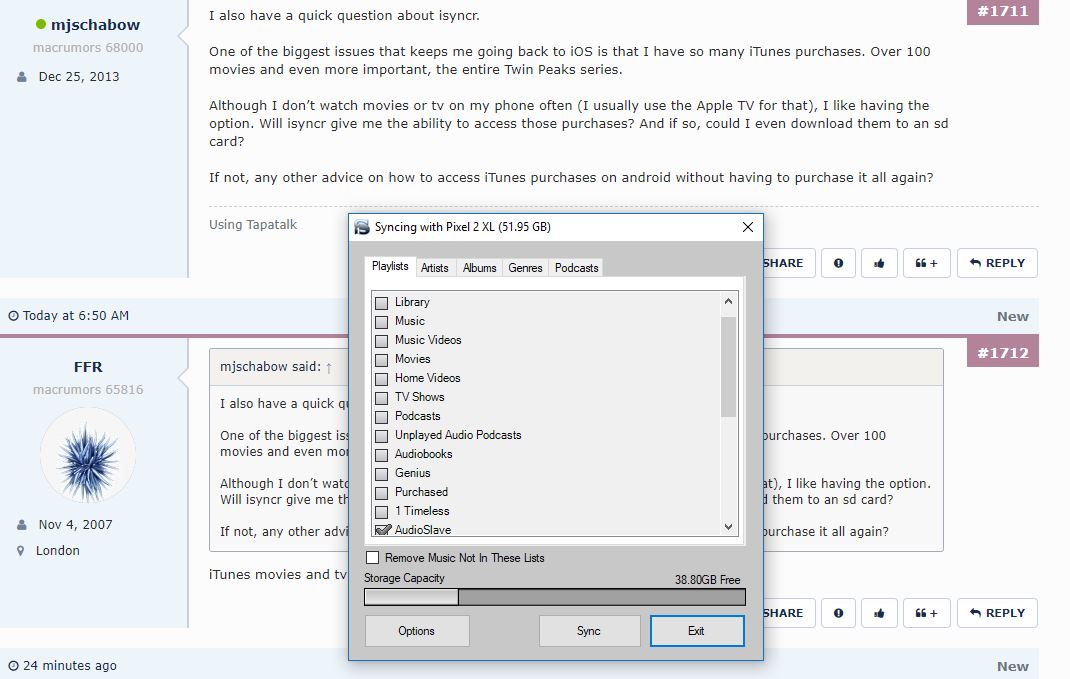The width and height of the screenshot is (1070, 679).
Task: Click the "New" label beside Today at 6:50 AM
Action: 1013,317
